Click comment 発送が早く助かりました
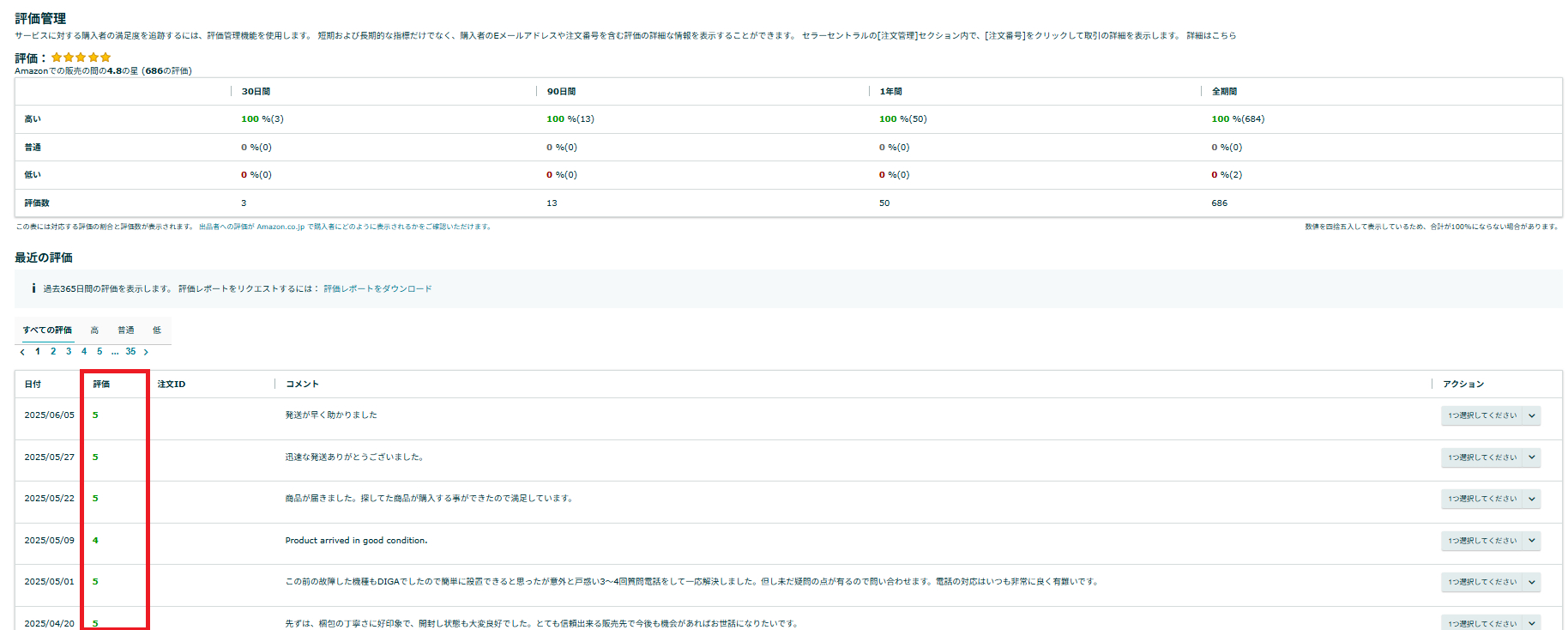Screen dimensions: 1568x630 [331, 415]
